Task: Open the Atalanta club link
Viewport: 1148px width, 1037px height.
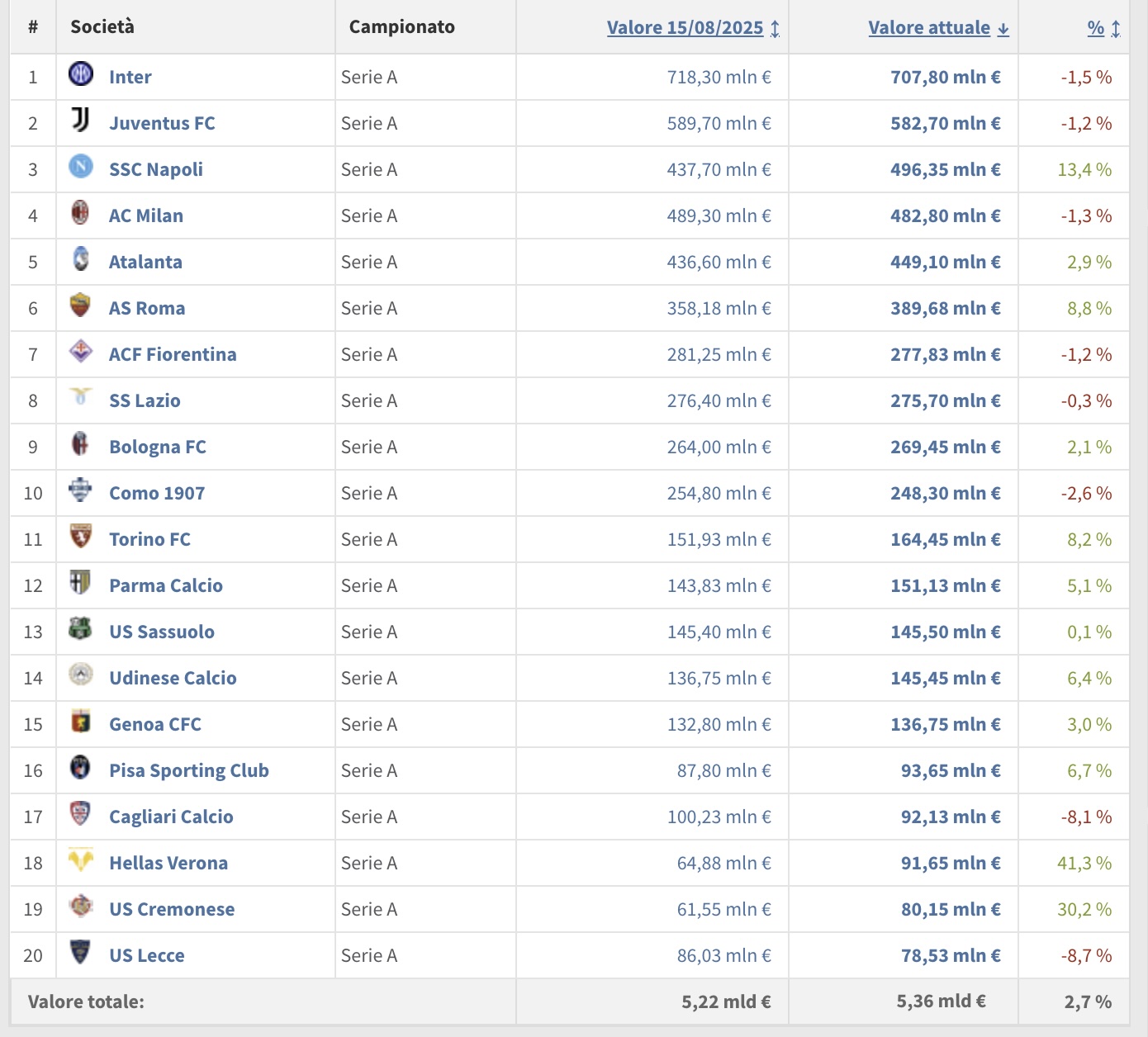Action: 145,262
